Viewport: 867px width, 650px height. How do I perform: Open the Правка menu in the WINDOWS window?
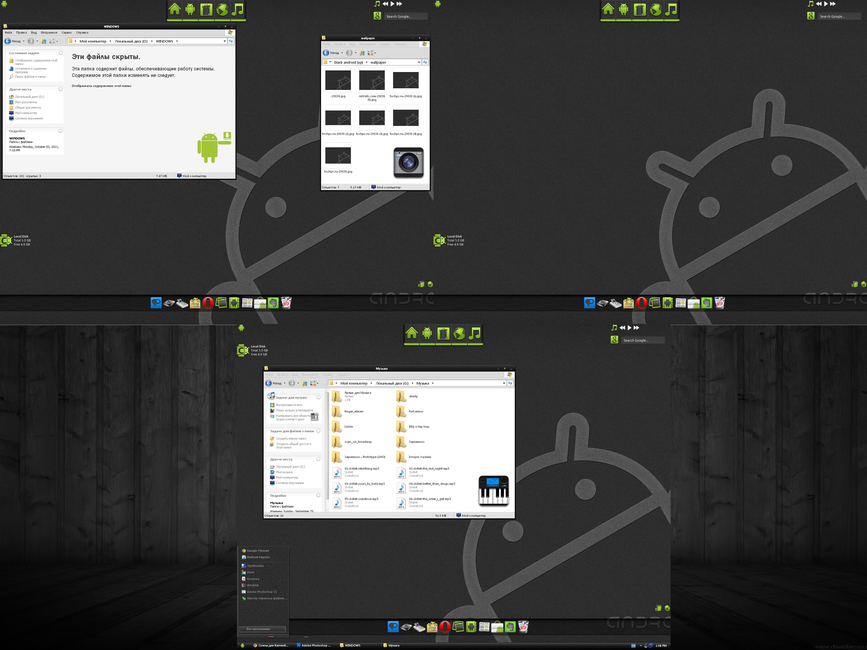pyautogui.click(x=21, y=33)
